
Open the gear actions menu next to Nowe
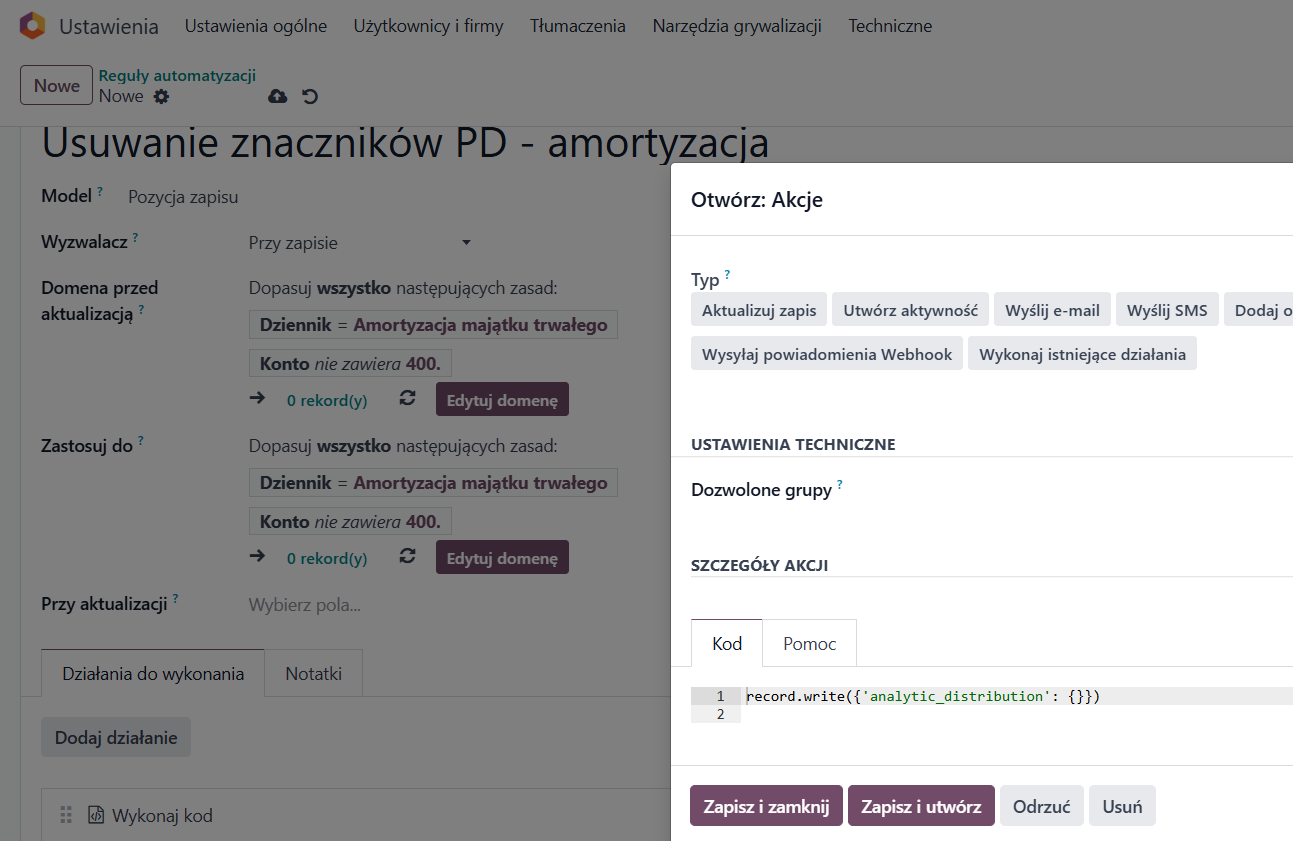tap(161, 96)
